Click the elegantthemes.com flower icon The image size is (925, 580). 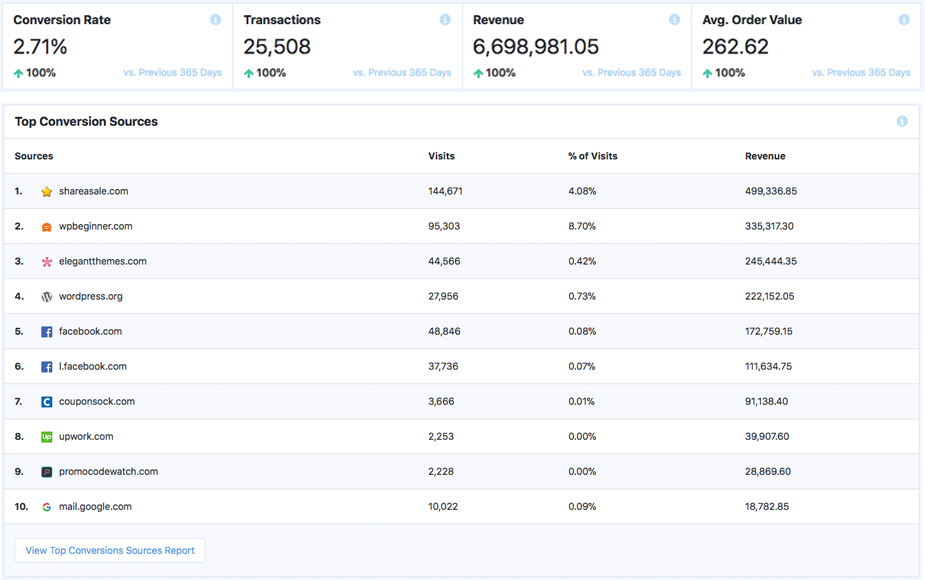tap(46, 261)
